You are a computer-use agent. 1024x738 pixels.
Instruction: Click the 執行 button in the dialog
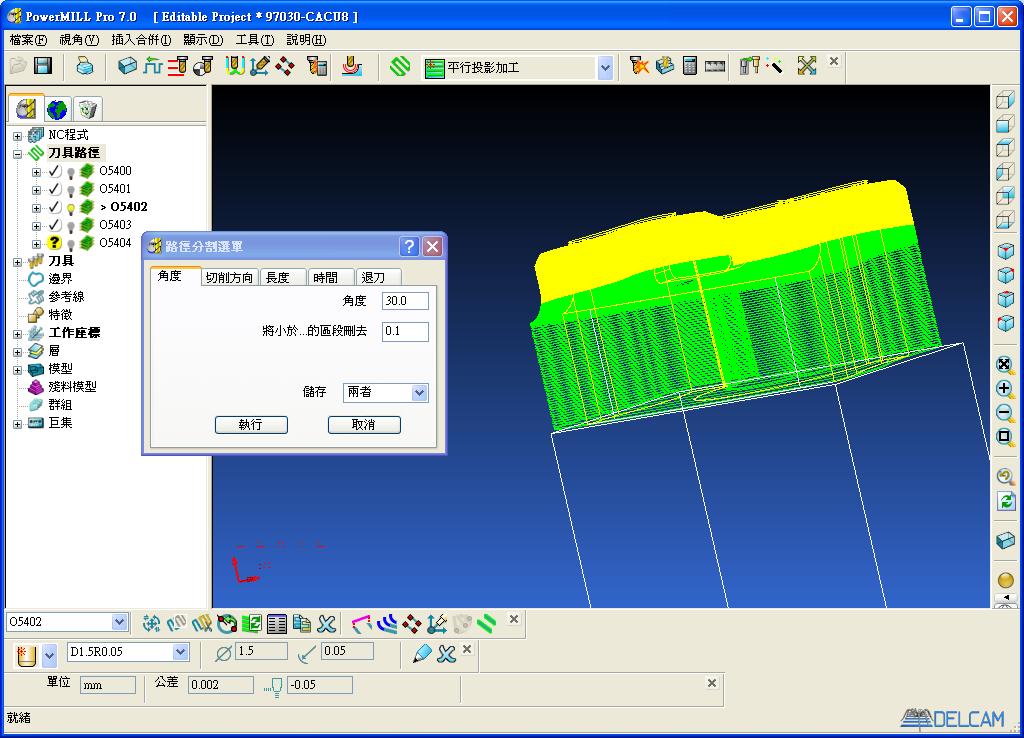point(251,425)
